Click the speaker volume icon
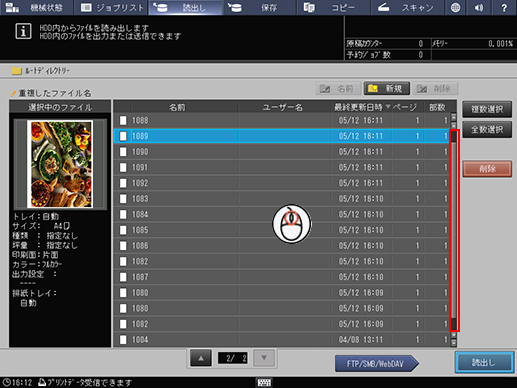517x388 pixels. pos(479,7)
